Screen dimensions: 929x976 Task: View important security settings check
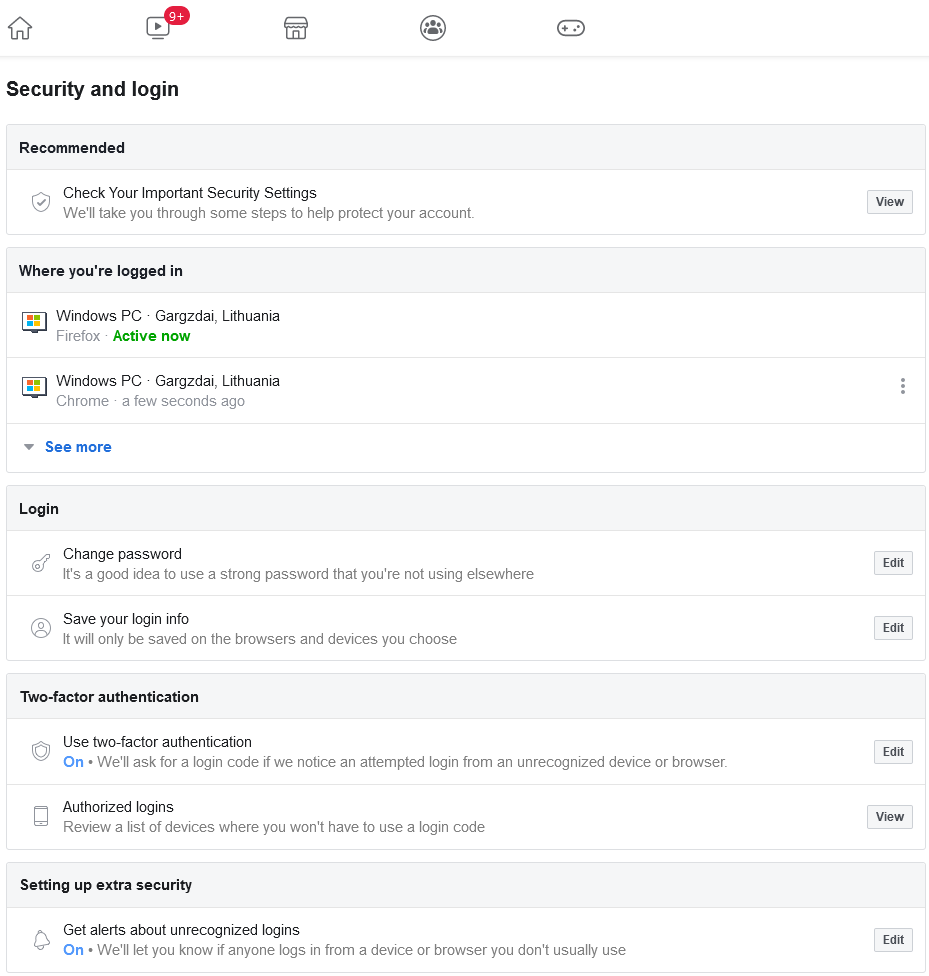[889, 202]
